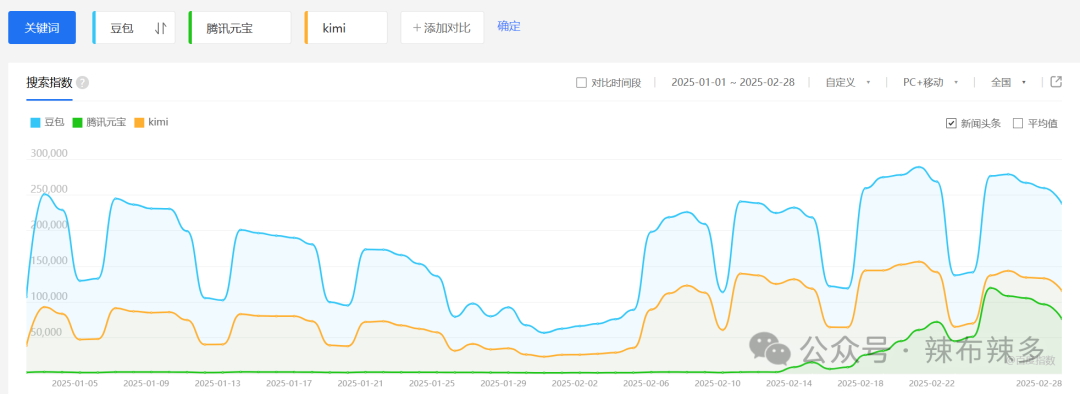
Task: Click the 2025-02-06 x-axis date label
Action: click(x=647, y=382)
